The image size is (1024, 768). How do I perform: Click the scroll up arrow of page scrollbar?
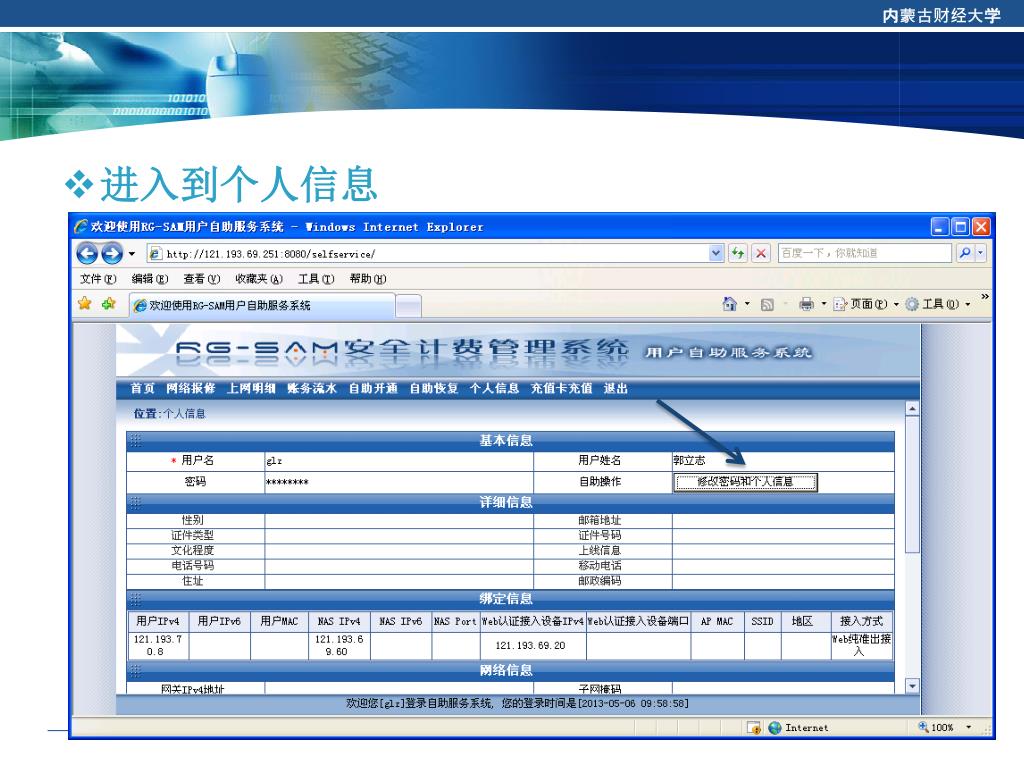912,409
